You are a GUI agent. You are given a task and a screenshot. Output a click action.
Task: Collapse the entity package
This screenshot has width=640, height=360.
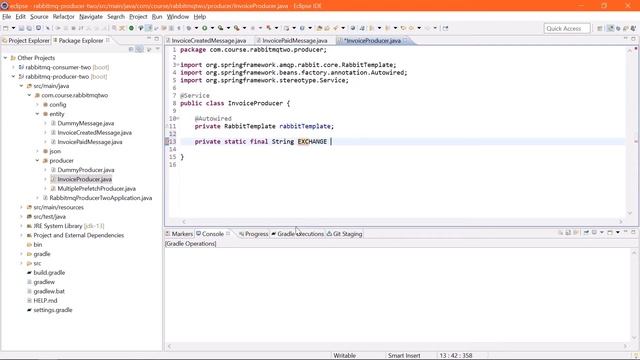coord(38,114)
